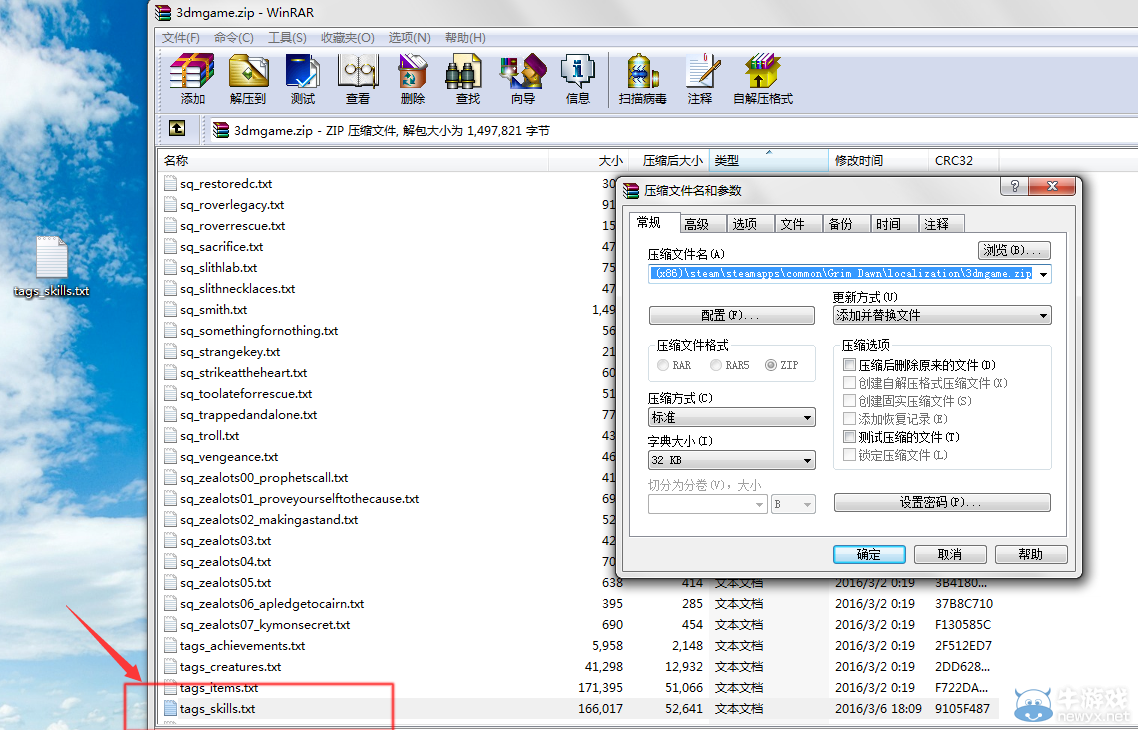Click the tags_creatures.txt file icon
The height and width of the screenshot is (730, 1138).
(171, 667)
